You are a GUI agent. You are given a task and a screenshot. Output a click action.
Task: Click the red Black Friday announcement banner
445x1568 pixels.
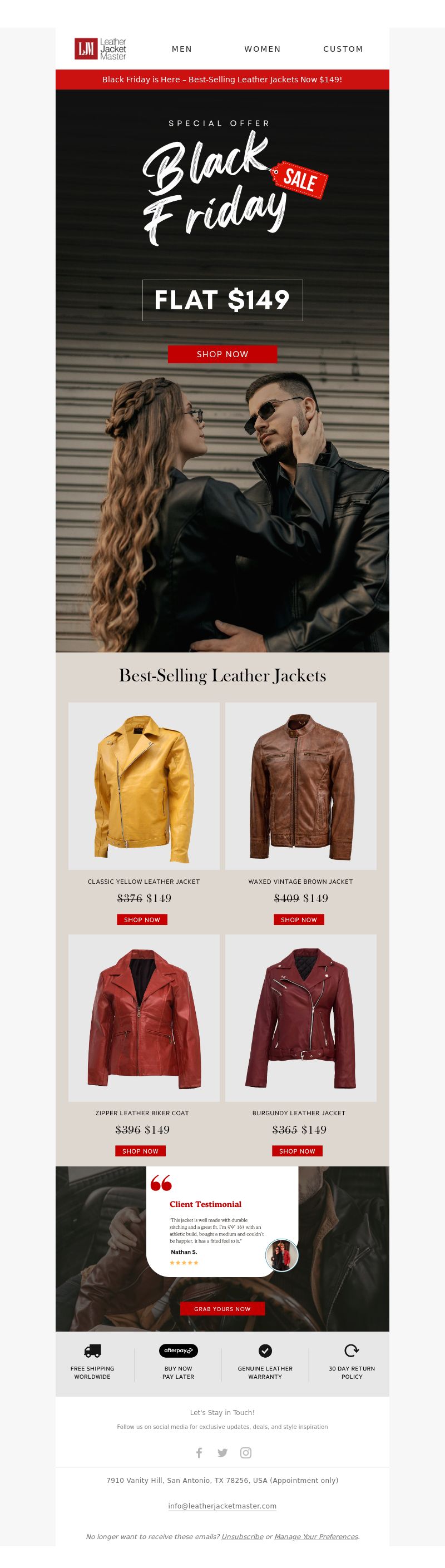222,80
